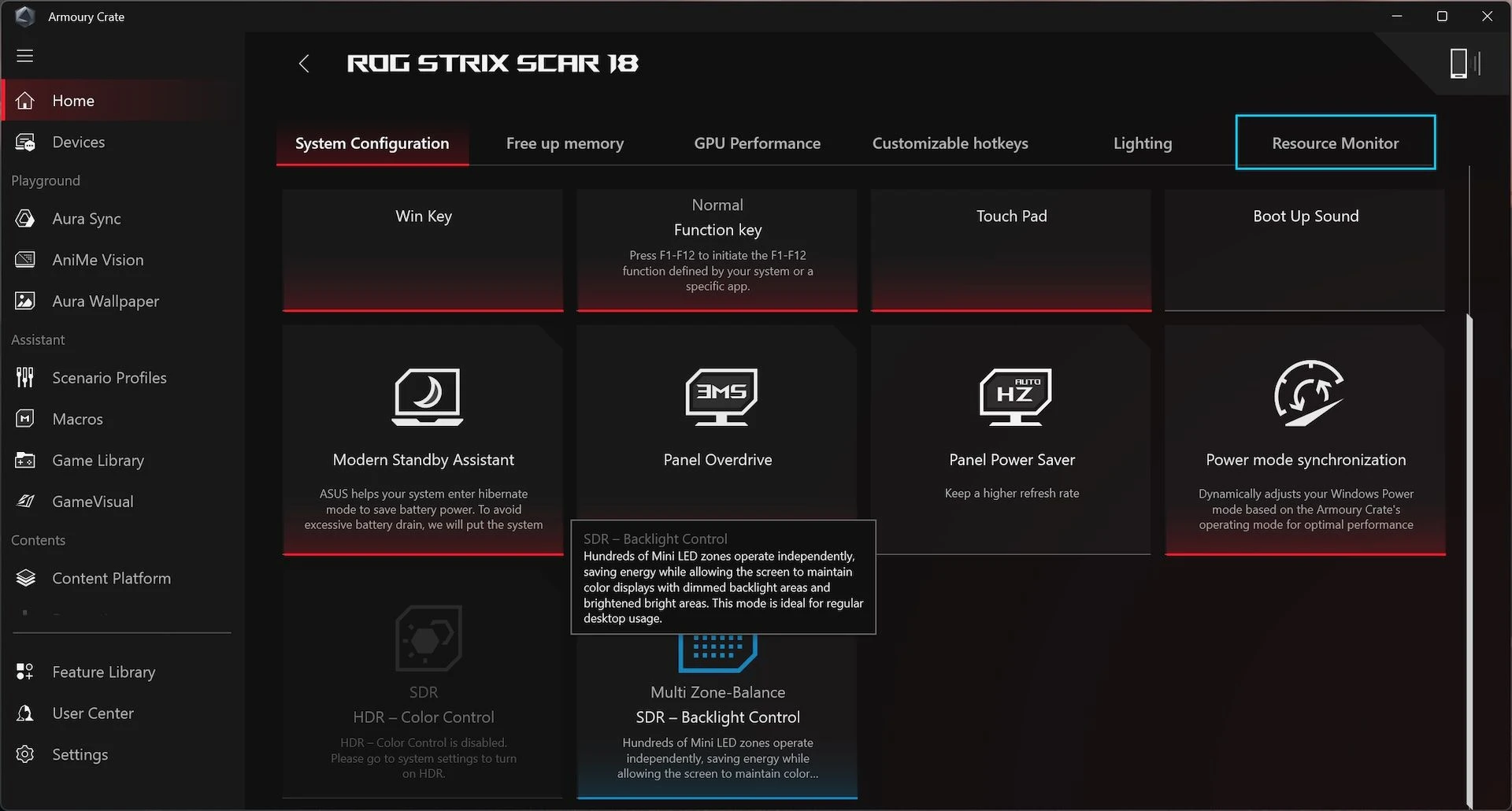Click the "Normal" function key status text

pyautogui.click(x=717, y=205)
